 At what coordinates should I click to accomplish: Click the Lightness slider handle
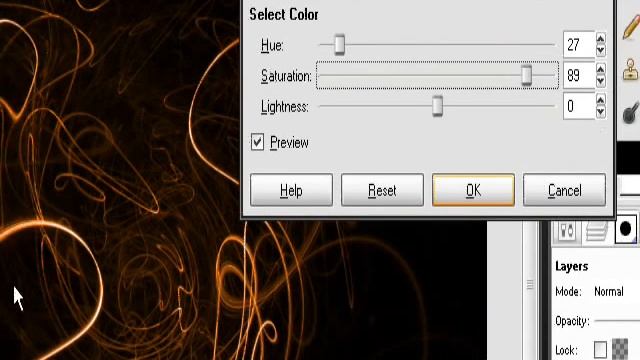click(x=438, y=106)
